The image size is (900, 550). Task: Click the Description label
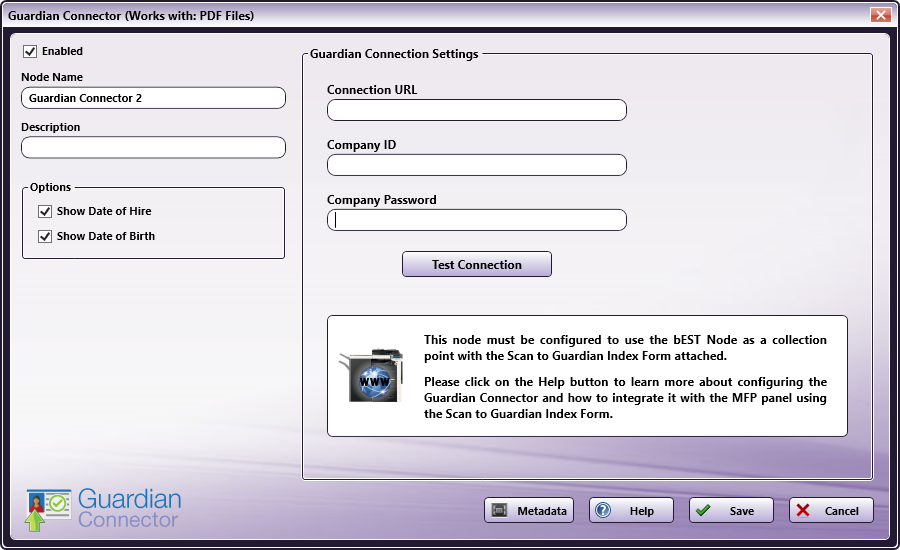click(51, 127)
